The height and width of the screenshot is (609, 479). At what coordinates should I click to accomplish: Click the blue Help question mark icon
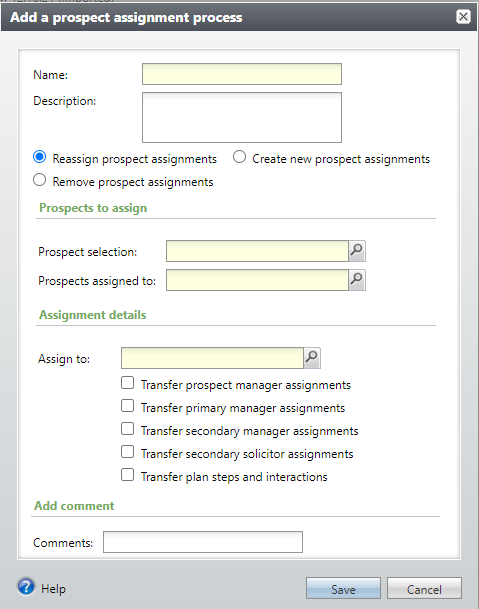(26, 587)
